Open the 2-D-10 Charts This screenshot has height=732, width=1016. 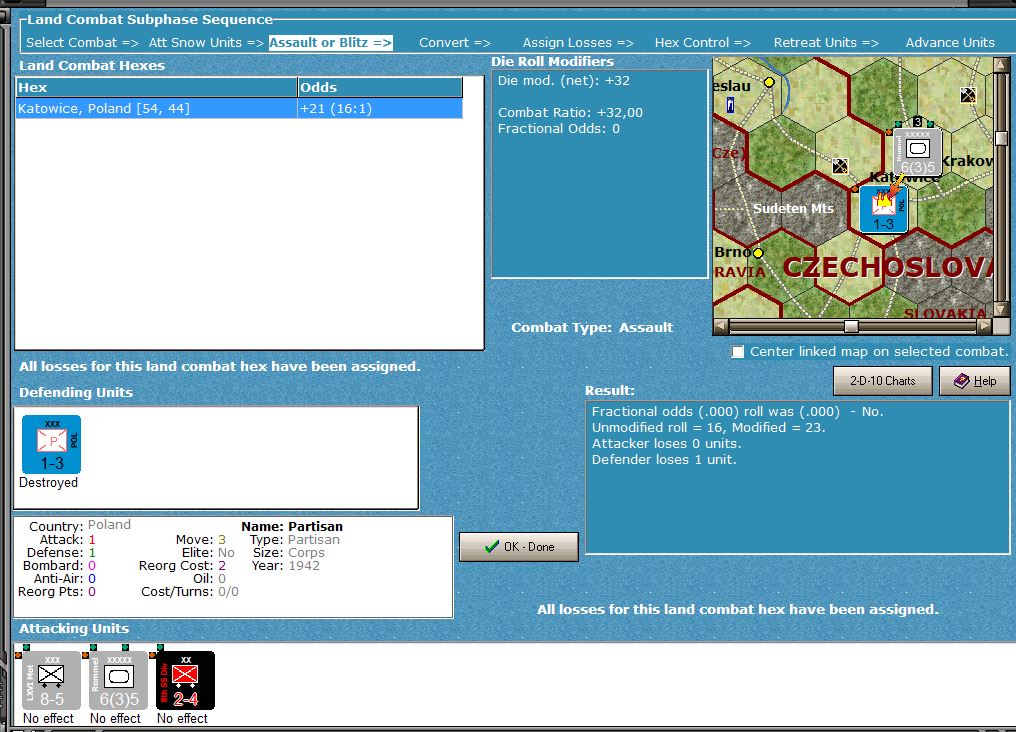883,381
